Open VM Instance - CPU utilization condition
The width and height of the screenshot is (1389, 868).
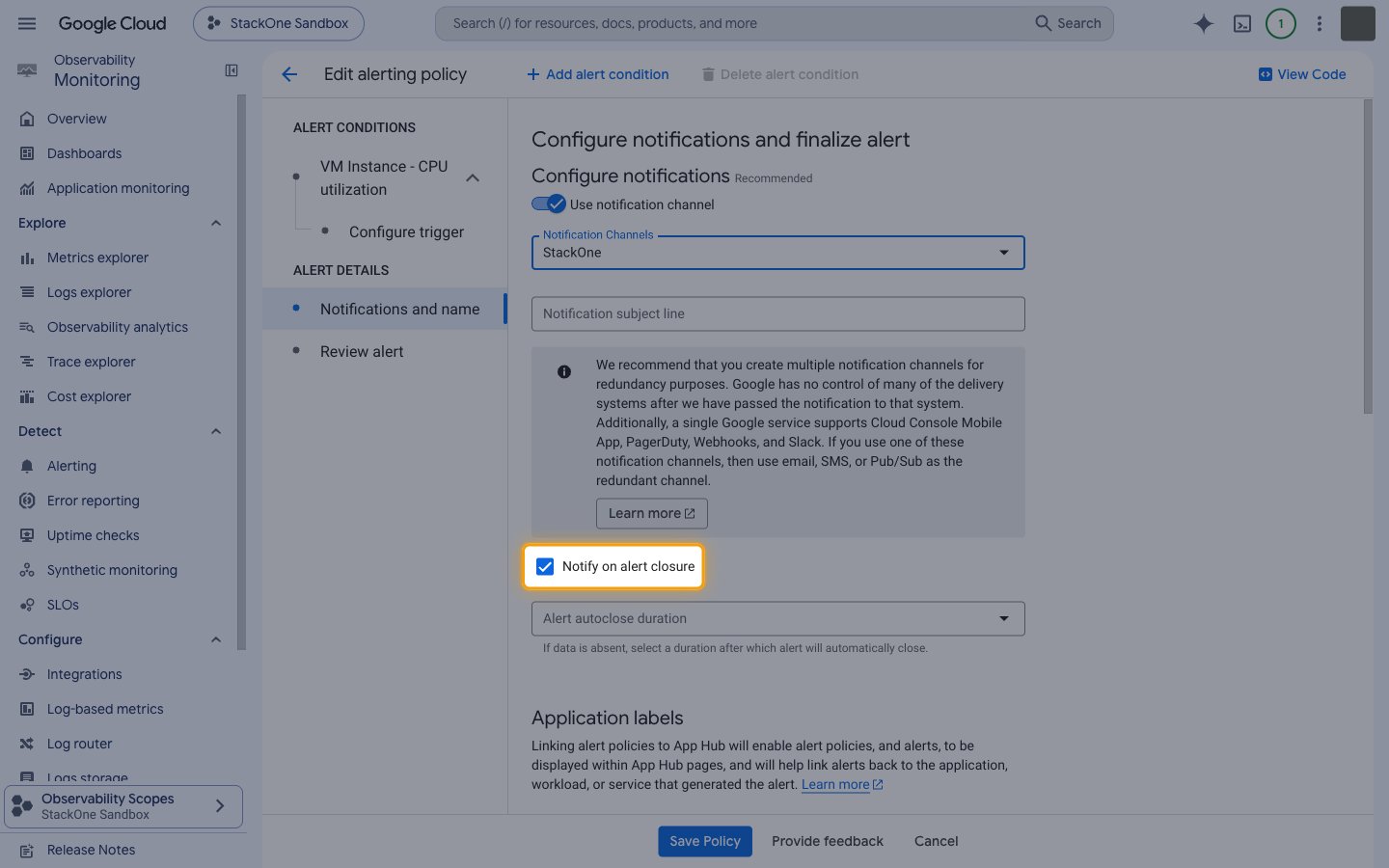tap(384, 178)
